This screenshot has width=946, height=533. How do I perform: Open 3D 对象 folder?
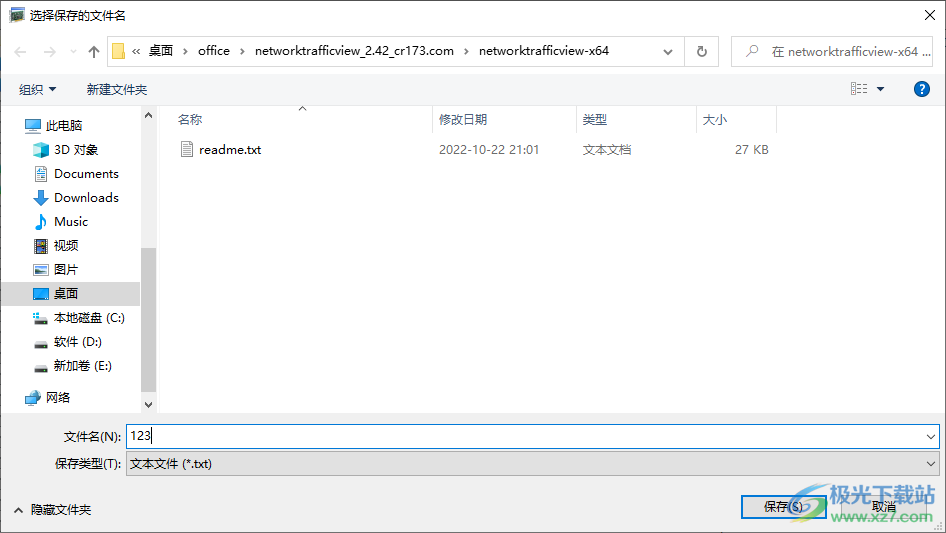76,150
